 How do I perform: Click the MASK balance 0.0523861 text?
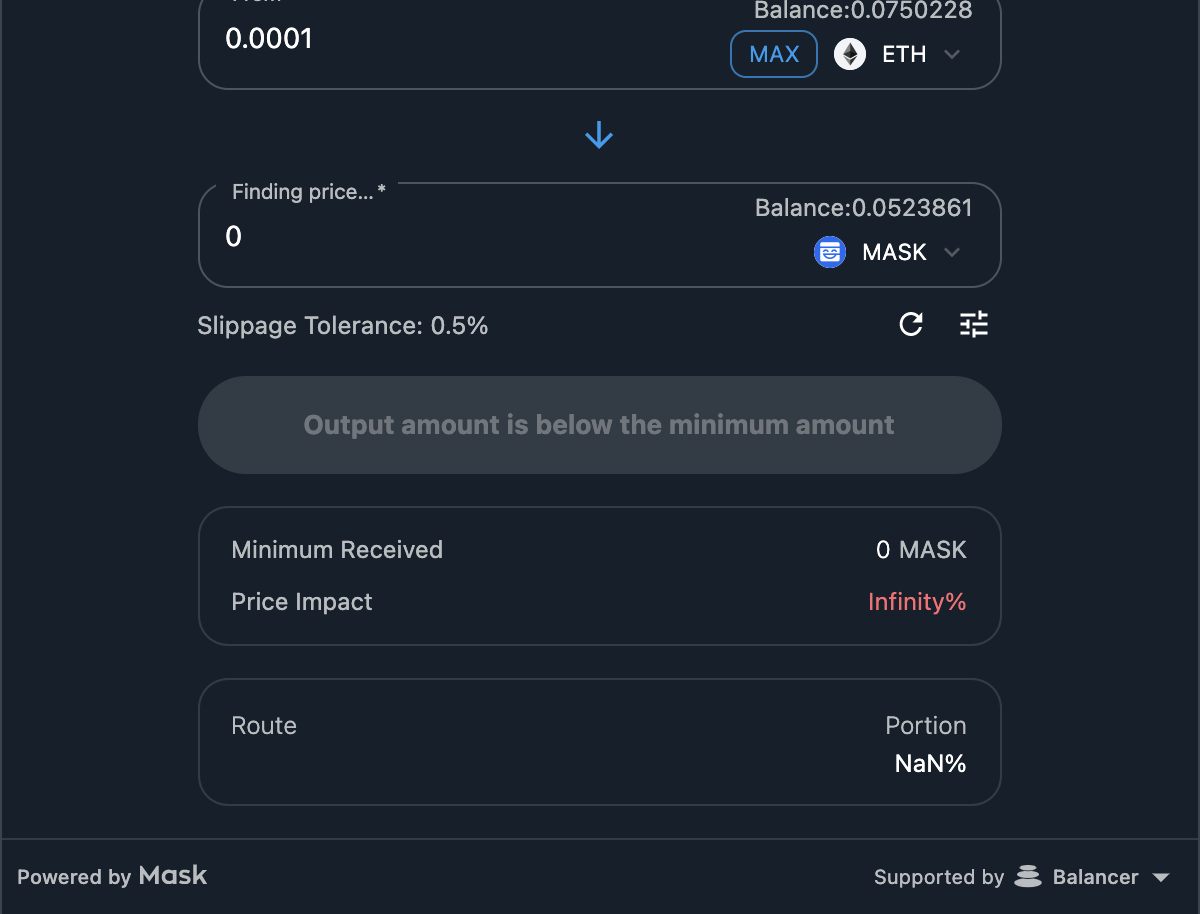tap(863, 208)
